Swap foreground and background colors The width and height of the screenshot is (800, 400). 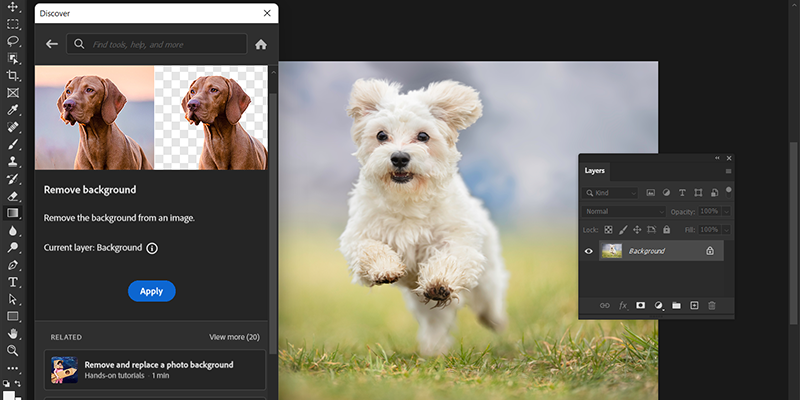[x=18, y=383]
